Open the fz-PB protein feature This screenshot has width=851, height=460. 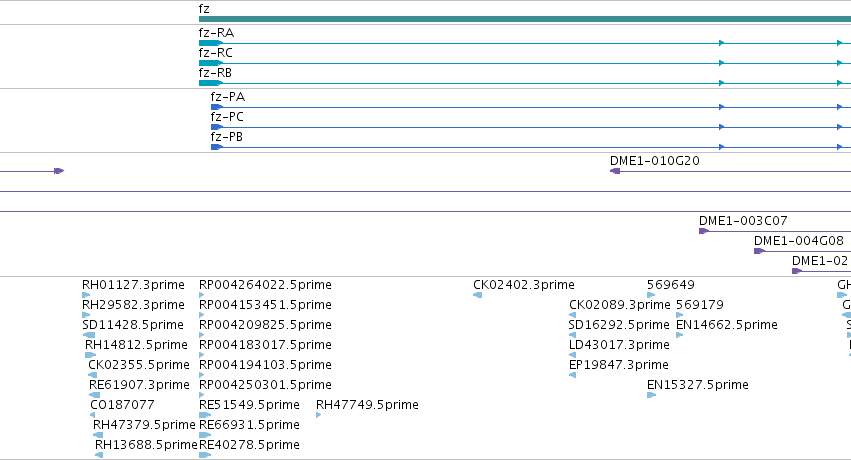(531, 147)
